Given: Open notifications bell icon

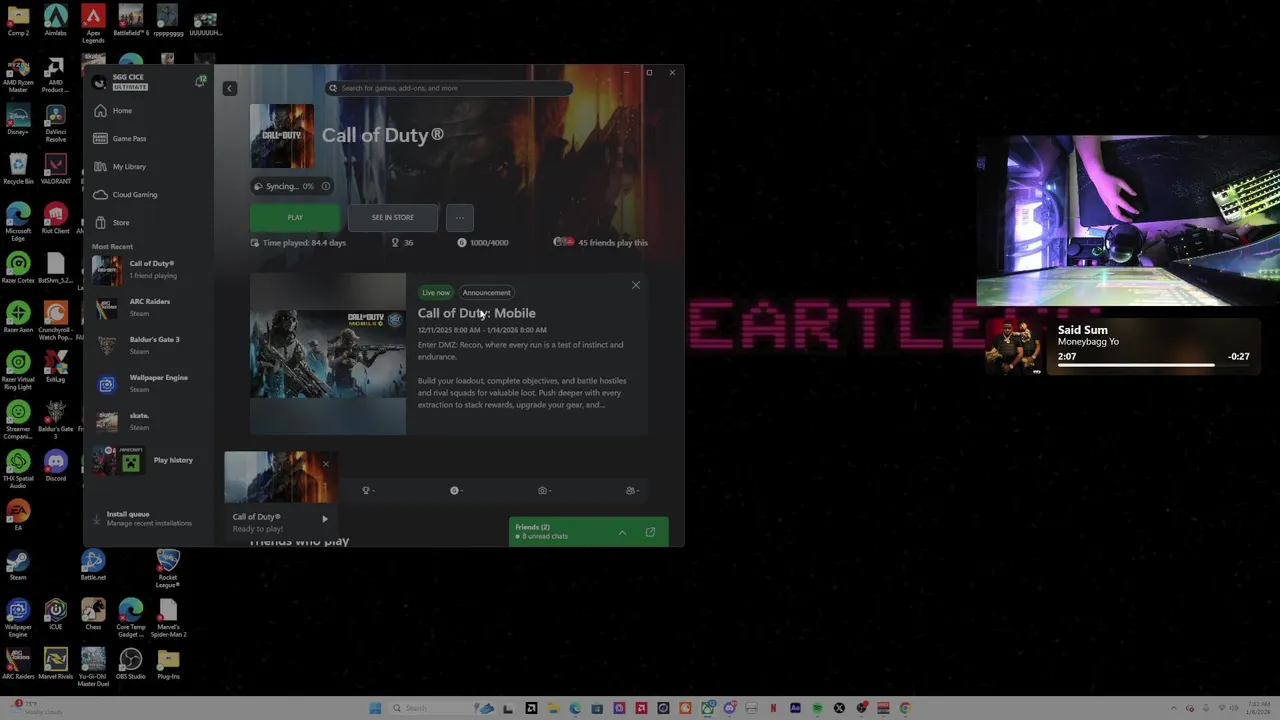Looking at the screenshot, I should coord(201,80).
